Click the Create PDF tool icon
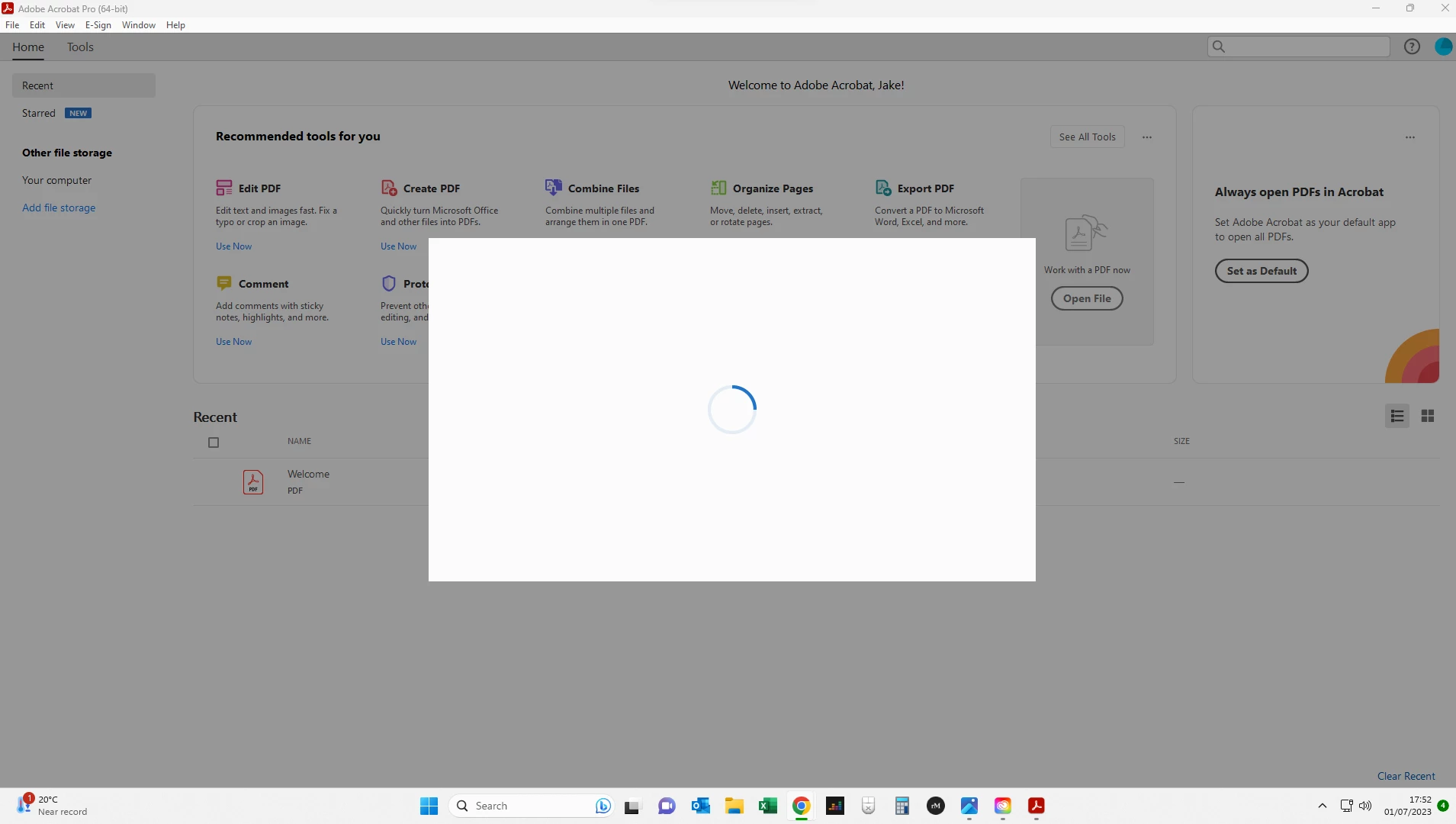1456x824 pixels. click(389, 188)
